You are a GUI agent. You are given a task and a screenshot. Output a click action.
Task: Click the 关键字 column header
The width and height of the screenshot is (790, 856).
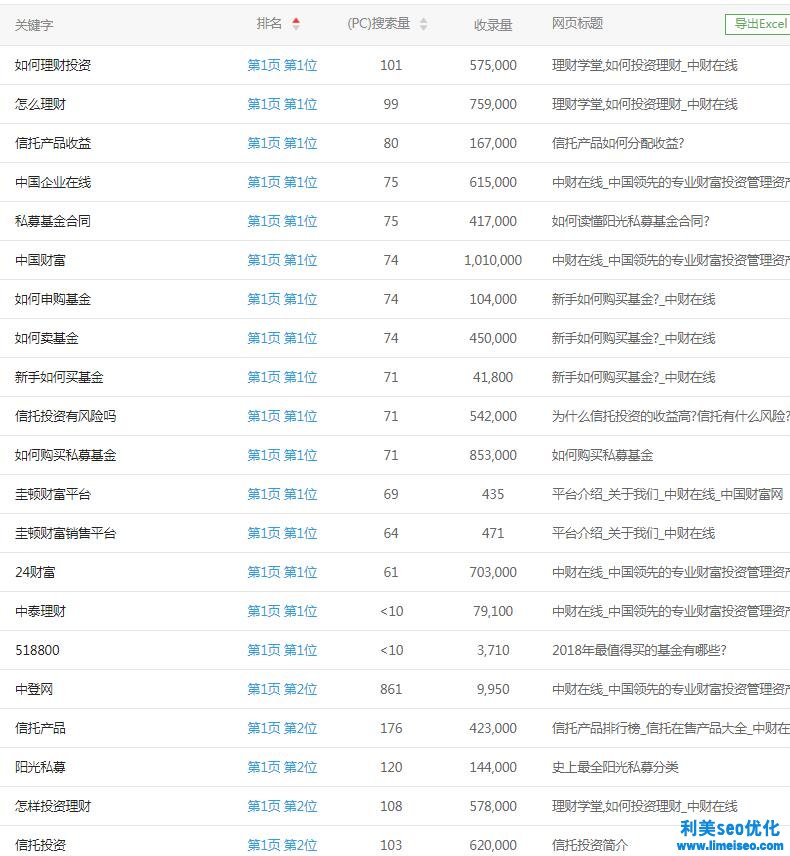coord(34,25)
